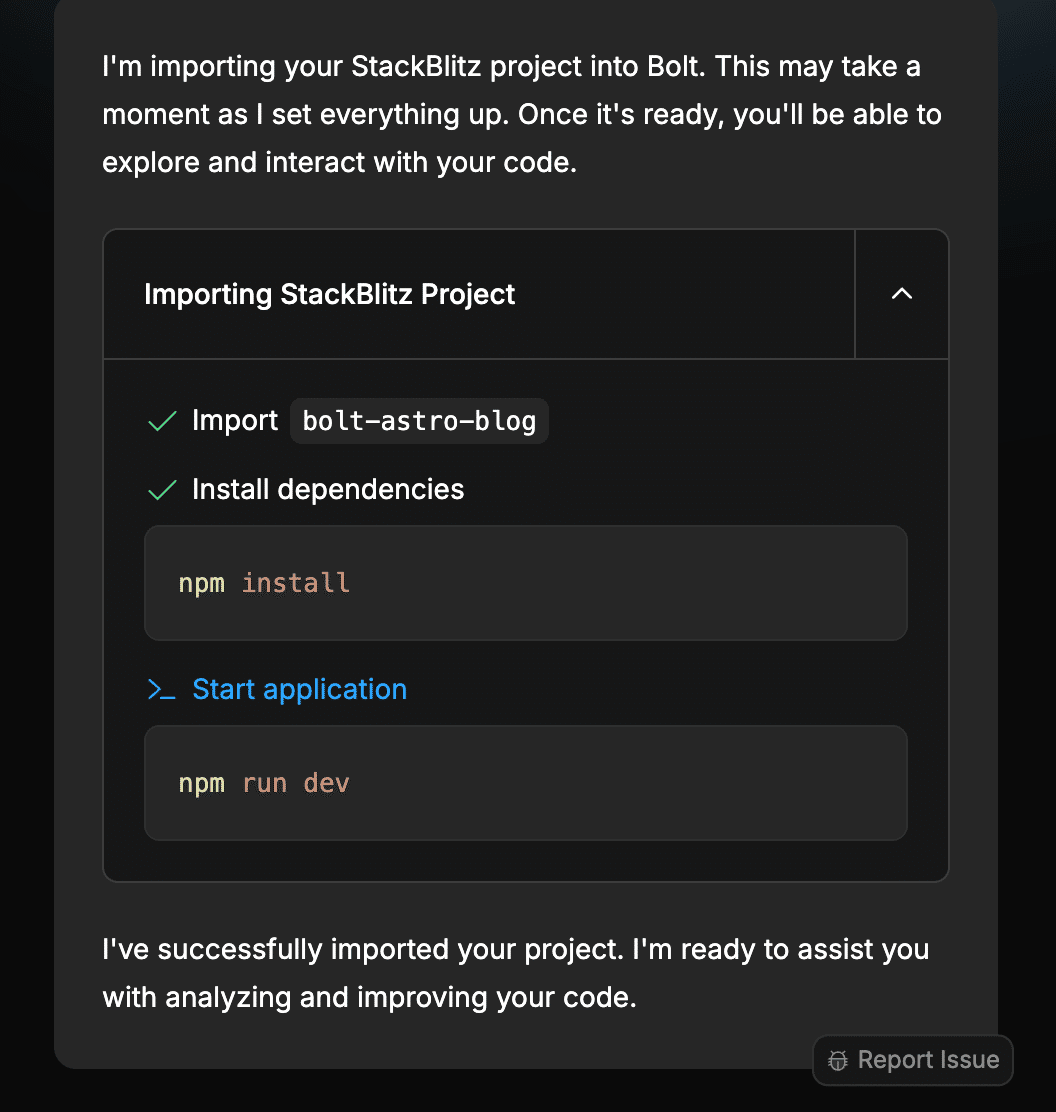Viewport: 1056px width, 1112px height.
Task: Click the word install in the code block
Action: pos(296,583)
